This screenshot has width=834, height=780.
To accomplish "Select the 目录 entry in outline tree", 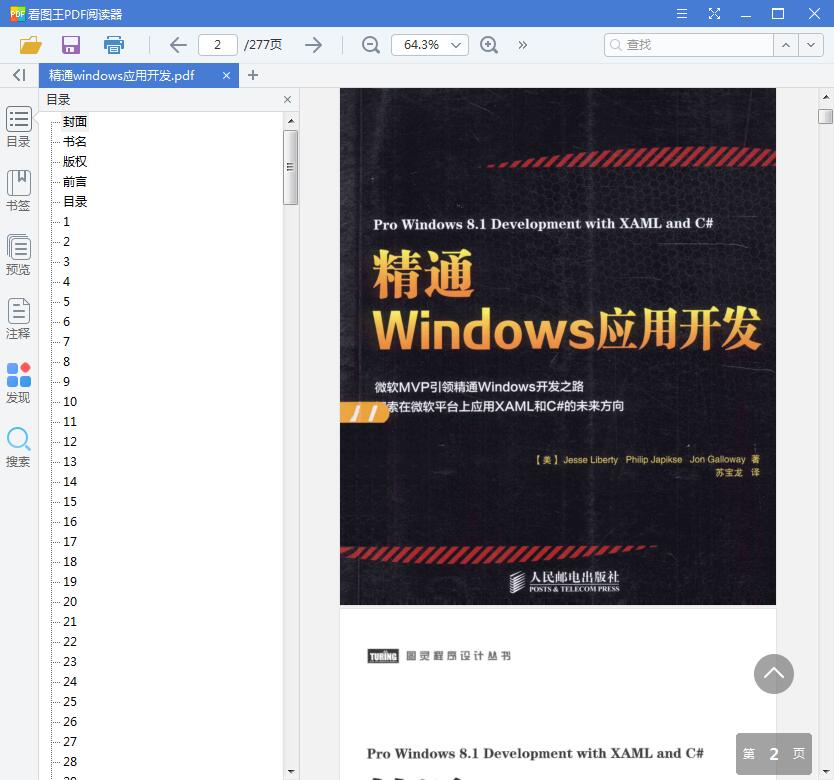I will click(x=74, y=202).
